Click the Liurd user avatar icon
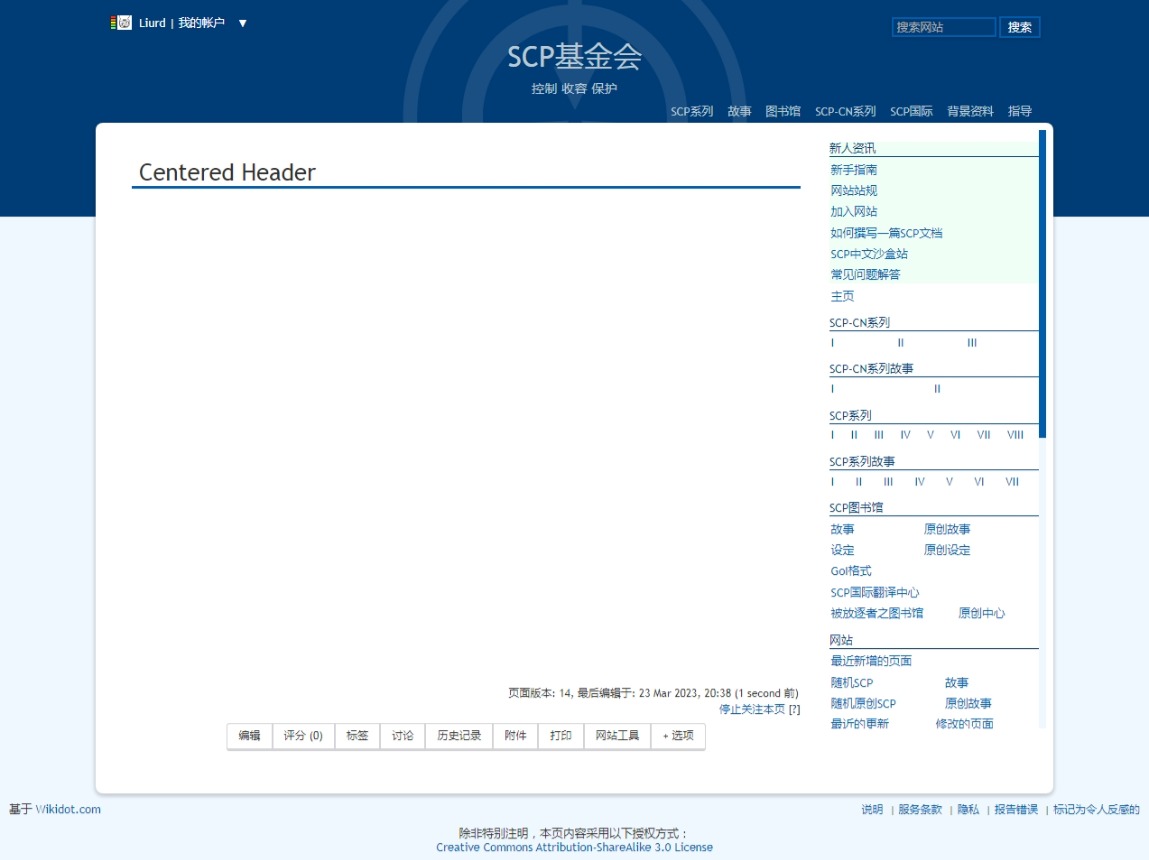 coord(125,23)
